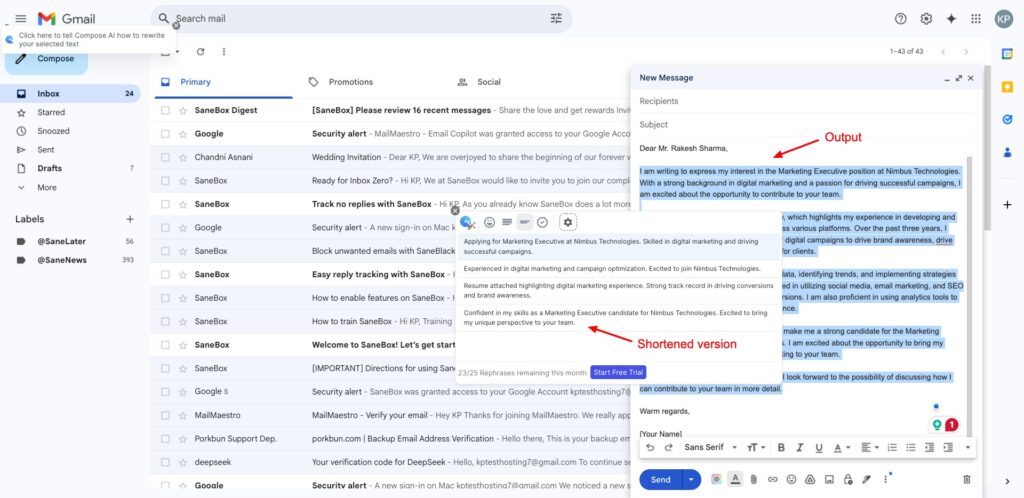The height and width of the screenshot is (498, 1024).
Task: Insert numbered list in compose
Action: pos(892,448)
